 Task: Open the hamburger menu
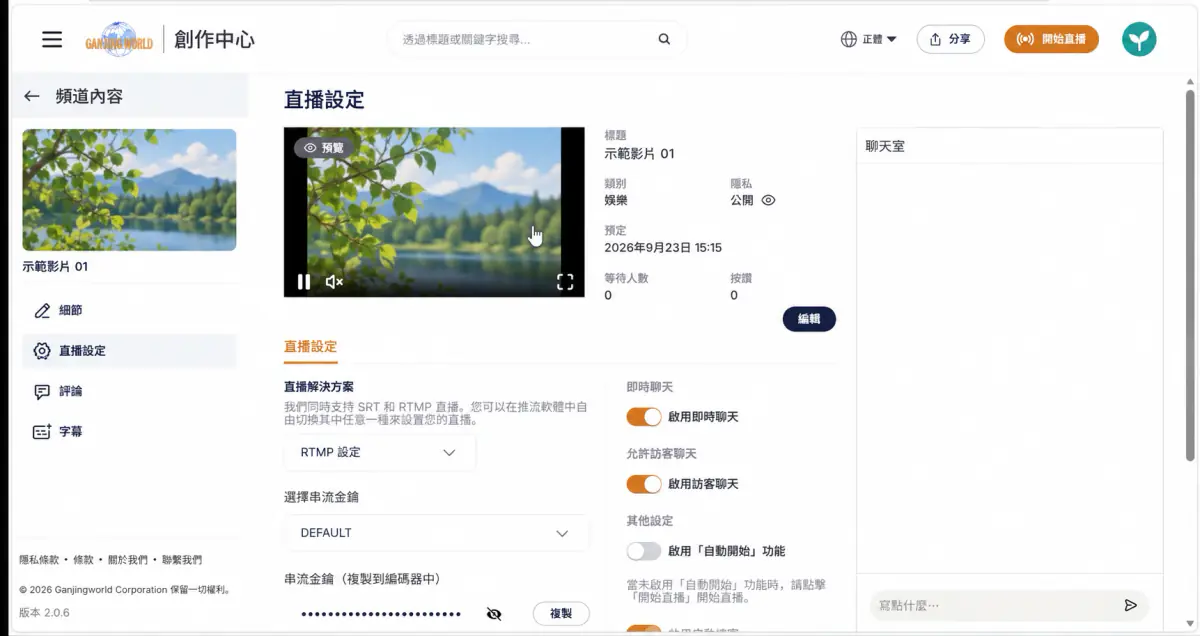[x=52, y=39]
